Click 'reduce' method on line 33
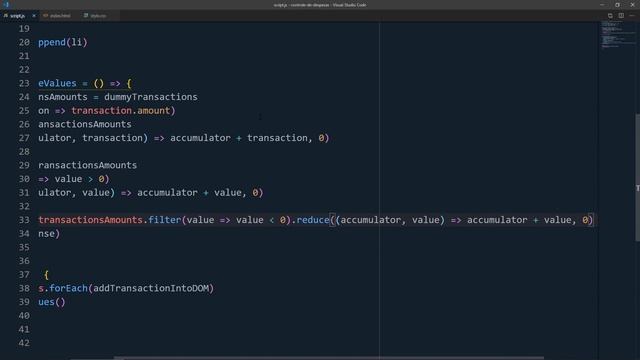Image resolution: width=640 pixels, height=360 pixels. [x=313, y=220]
